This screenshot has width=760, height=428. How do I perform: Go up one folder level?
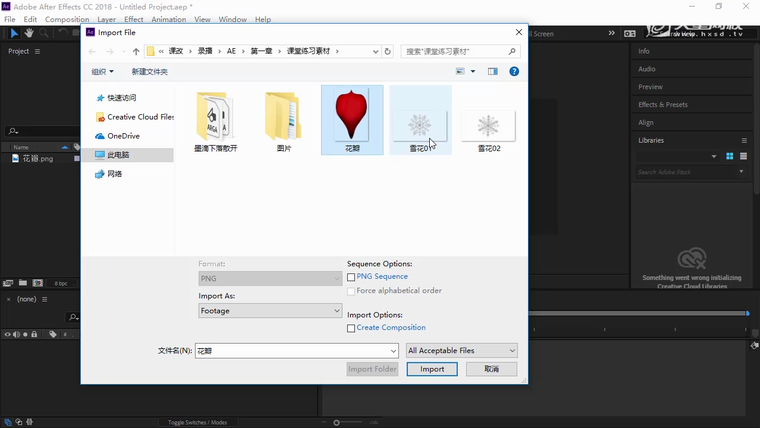[136, 51]
